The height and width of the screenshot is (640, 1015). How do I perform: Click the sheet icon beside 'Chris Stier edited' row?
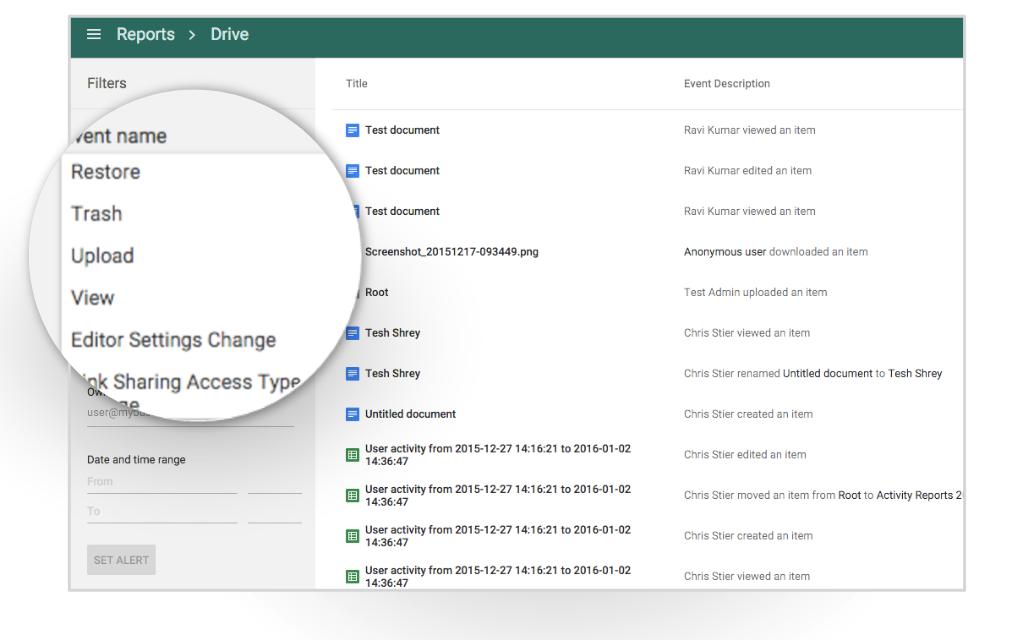click(352, 455)
